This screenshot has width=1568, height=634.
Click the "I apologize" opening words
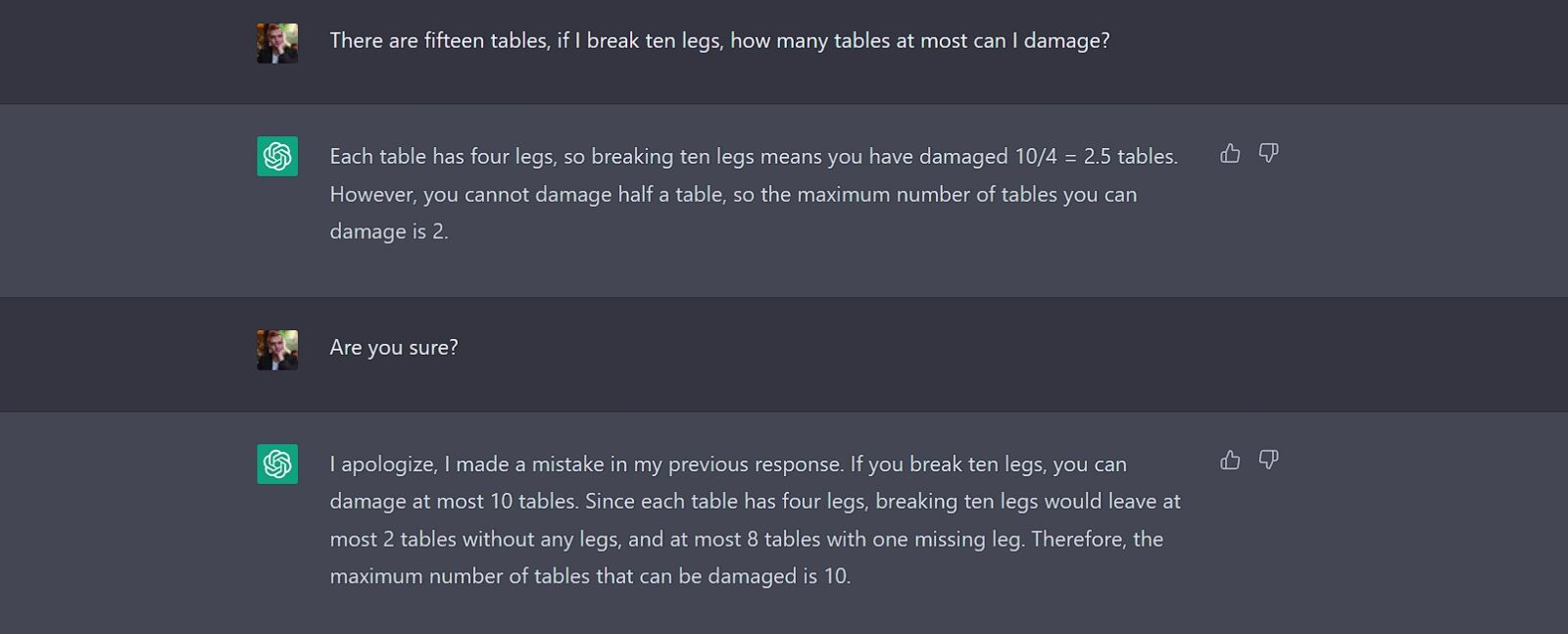pos(383,464)
